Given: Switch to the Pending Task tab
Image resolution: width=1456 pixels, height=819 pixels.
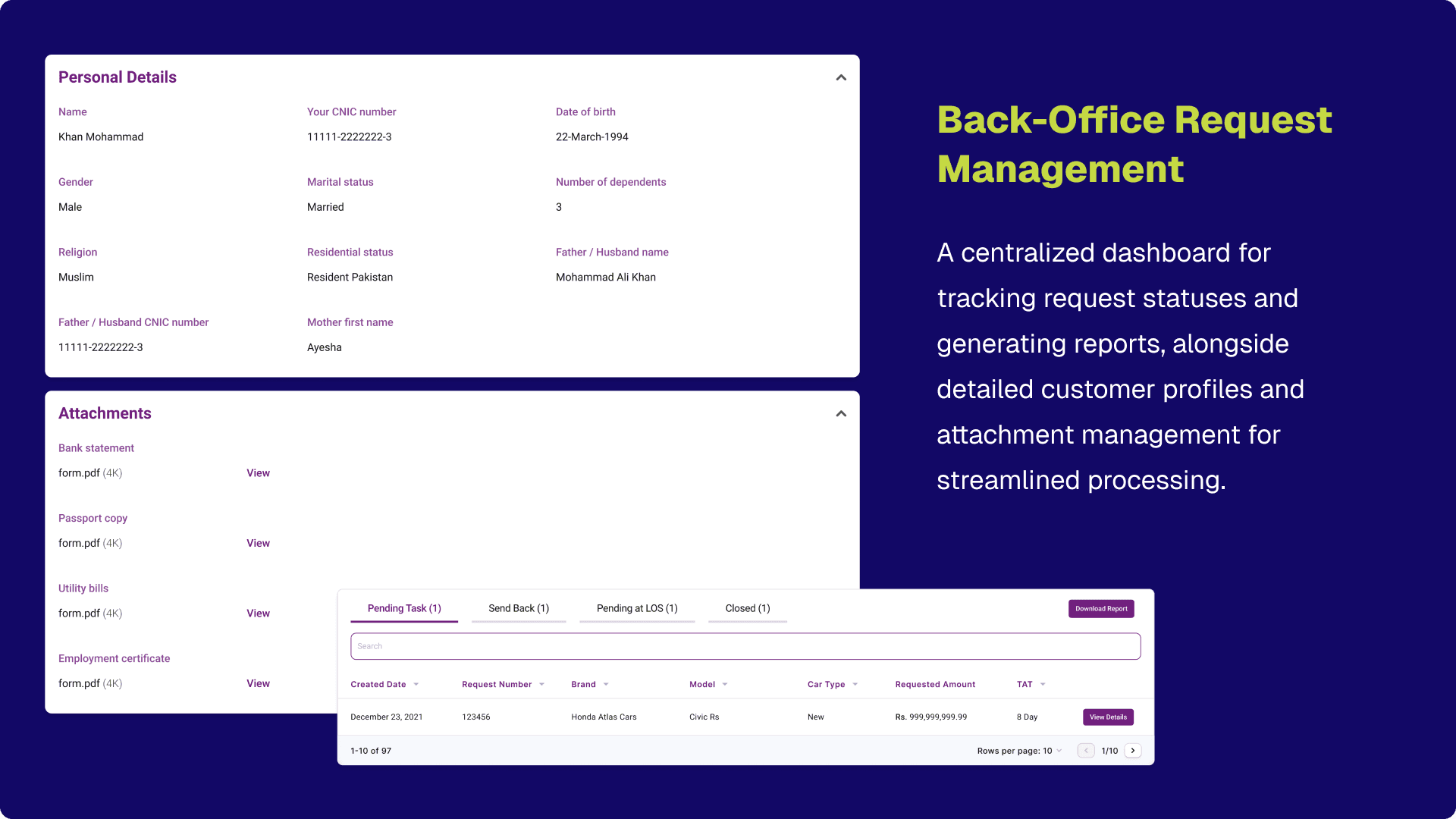Looking at the screenshot, I should 404,608.
